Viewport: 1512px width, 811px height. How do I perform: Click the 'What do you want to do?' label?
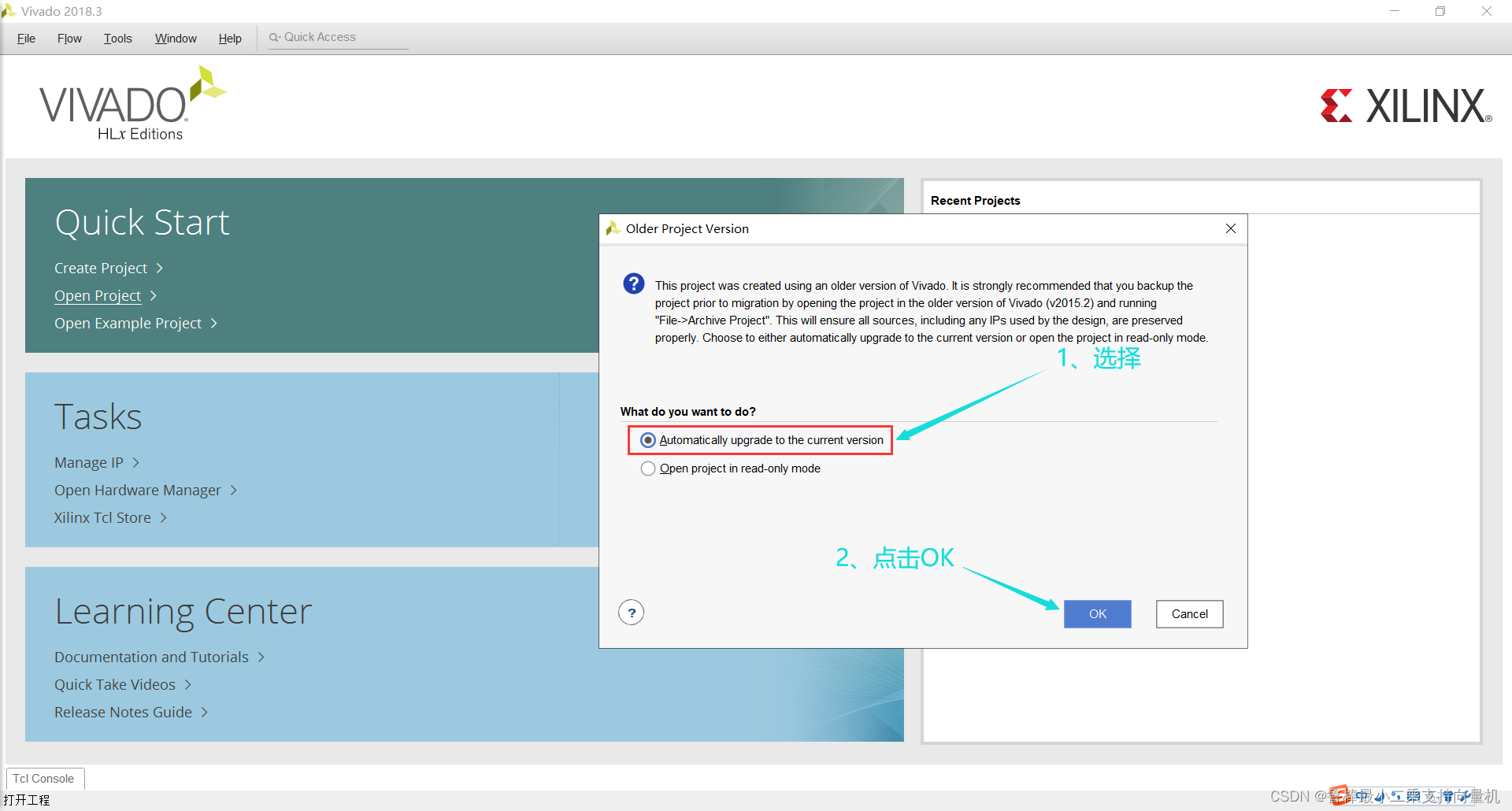coord(687,412)
